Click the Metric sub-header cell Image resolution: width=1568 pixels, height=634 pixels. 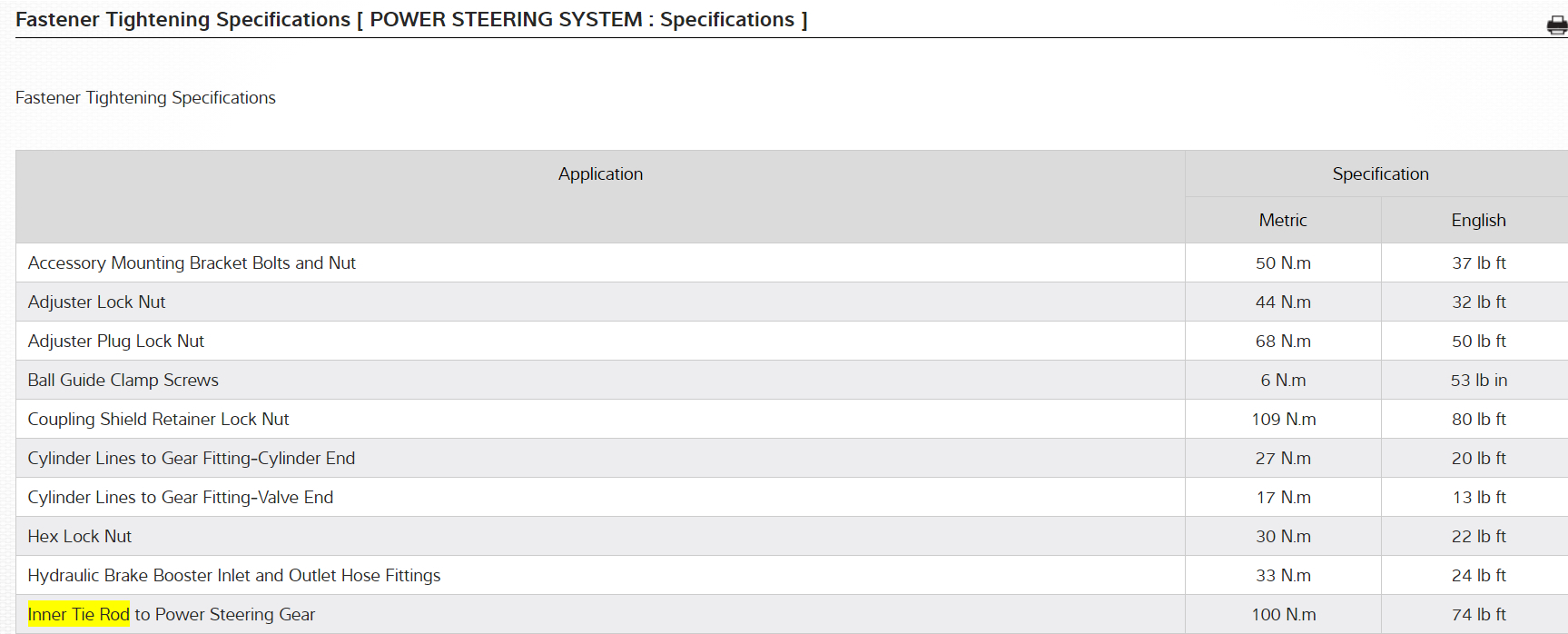(x=1283, y=221)
